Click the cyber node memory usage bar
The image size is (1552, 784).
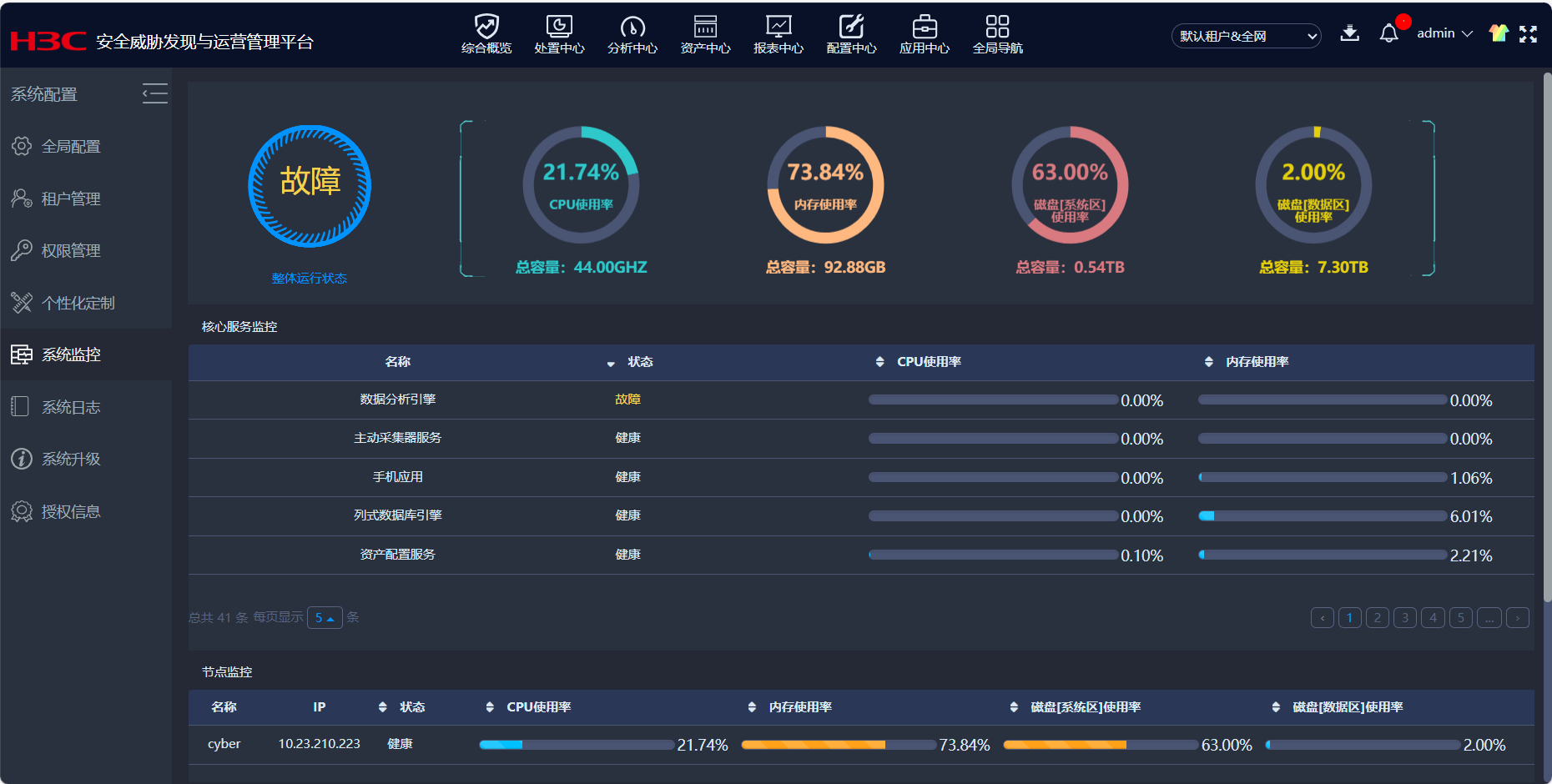[839, 745]
